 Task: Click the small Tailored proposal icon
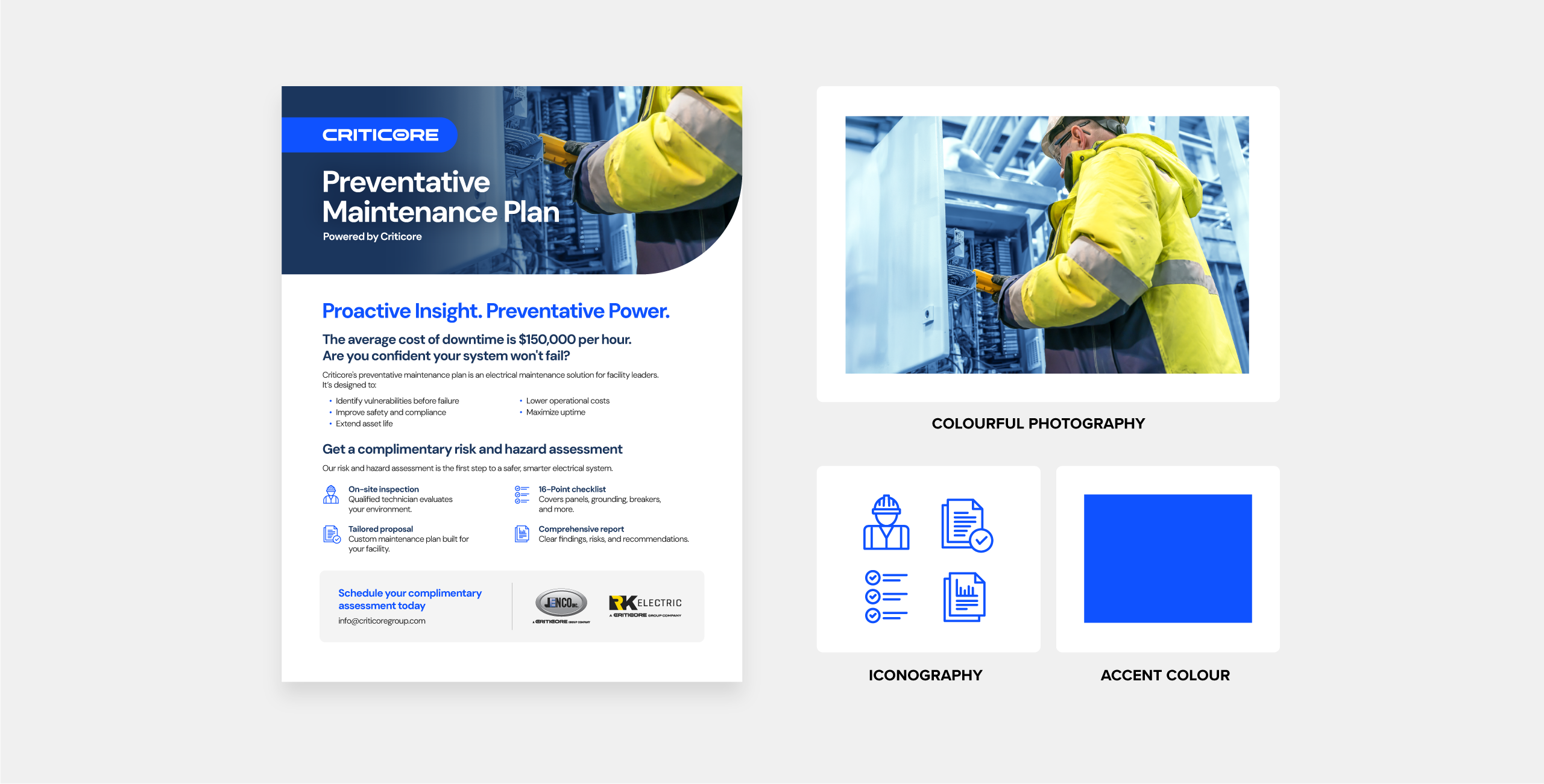click(332, 534)
